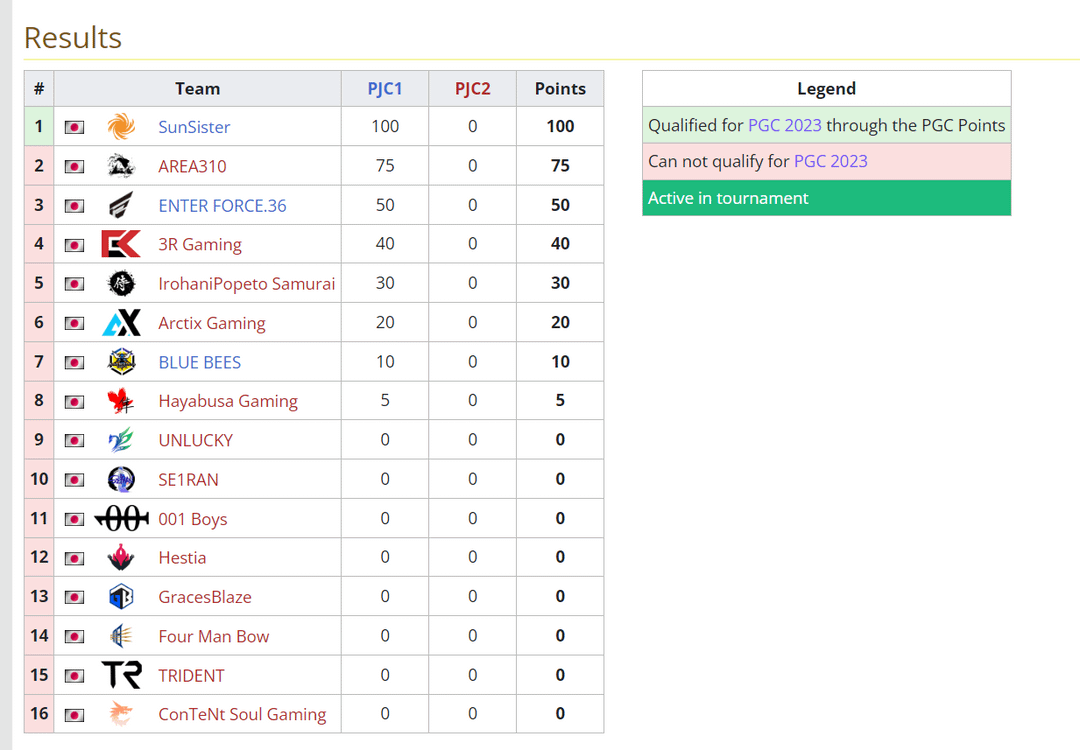The width and height of the screenshot is (1080, 750).
Task: Click the ConTeNt Soul Gaming link
Action: 242,715
